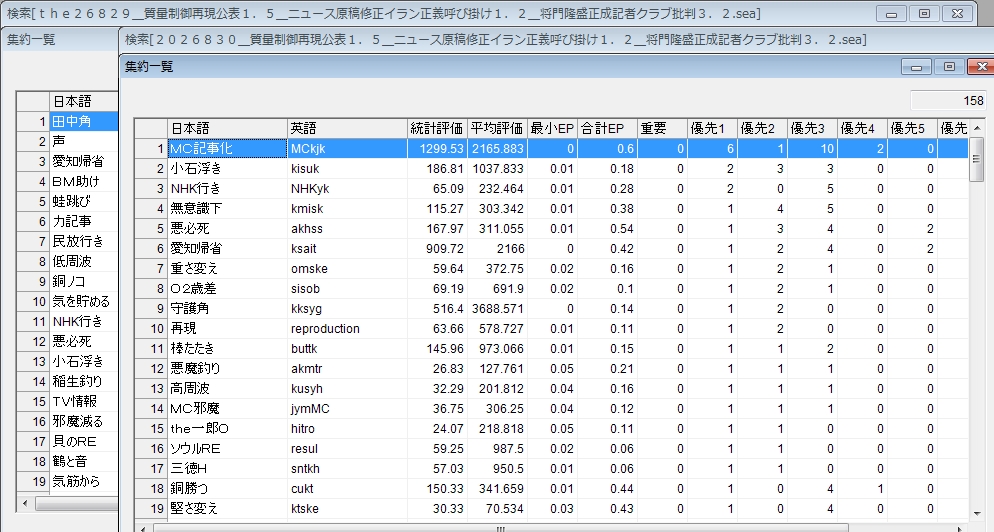Select 鶴と音 in the back window list

[x=84, y=461]
